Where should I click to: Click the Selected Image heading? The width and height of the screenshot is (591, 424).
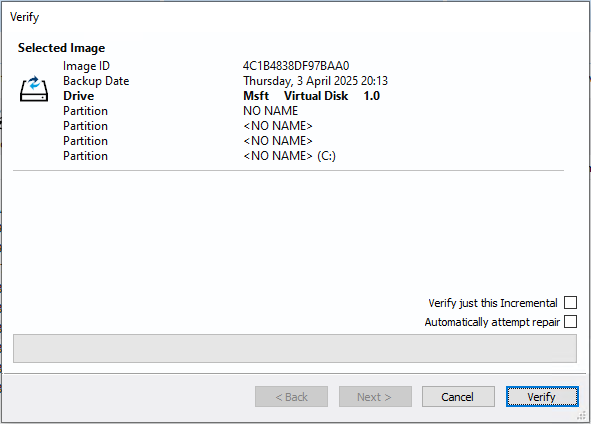click(x=61, y=48)
